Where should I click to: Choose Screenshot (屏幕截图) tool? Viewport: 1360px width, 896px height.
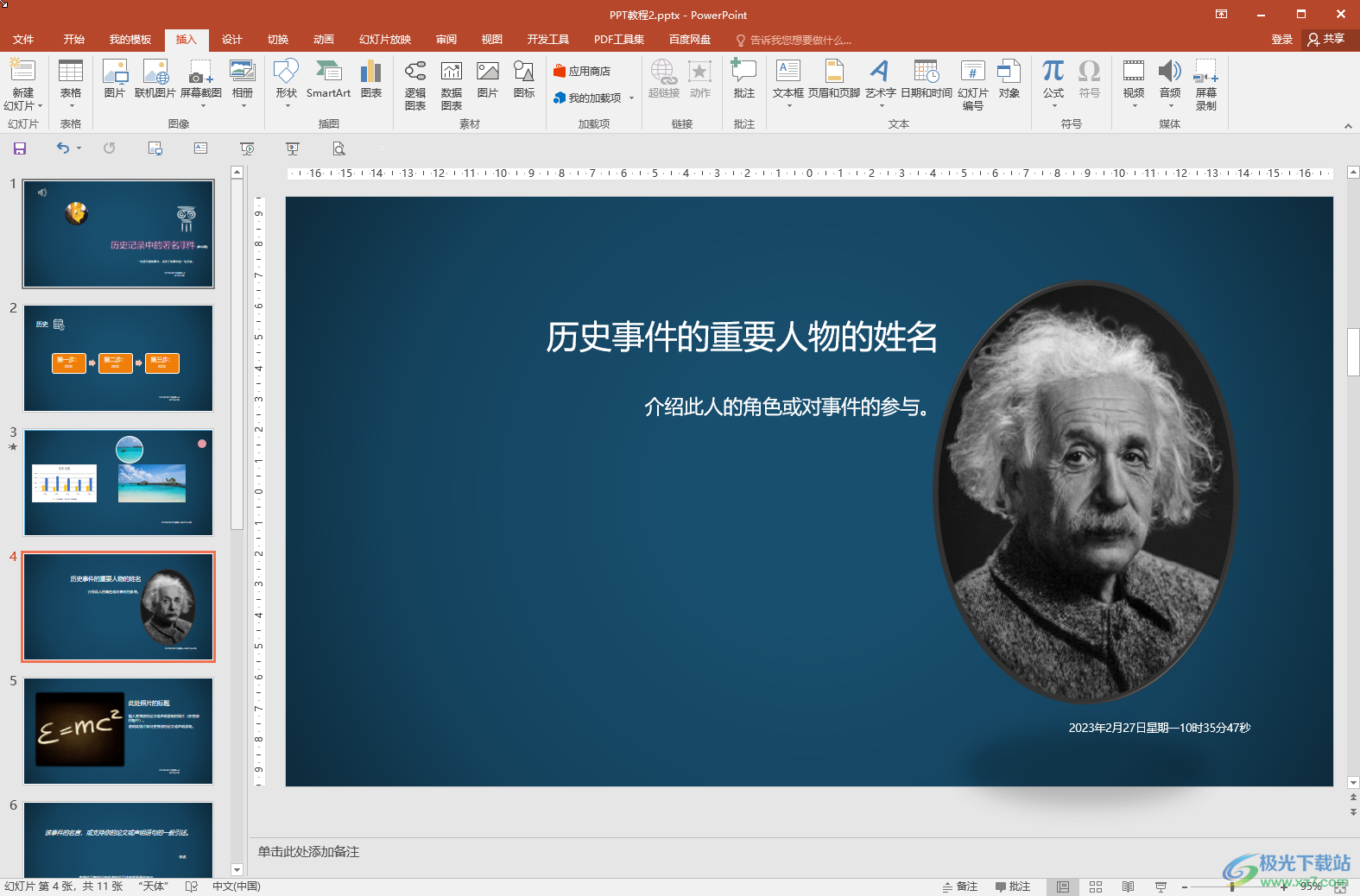tap(201, 84)
